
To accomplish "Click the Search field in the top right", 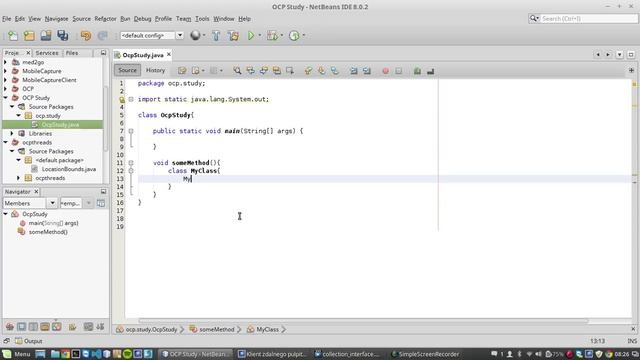I will [583, 18].
